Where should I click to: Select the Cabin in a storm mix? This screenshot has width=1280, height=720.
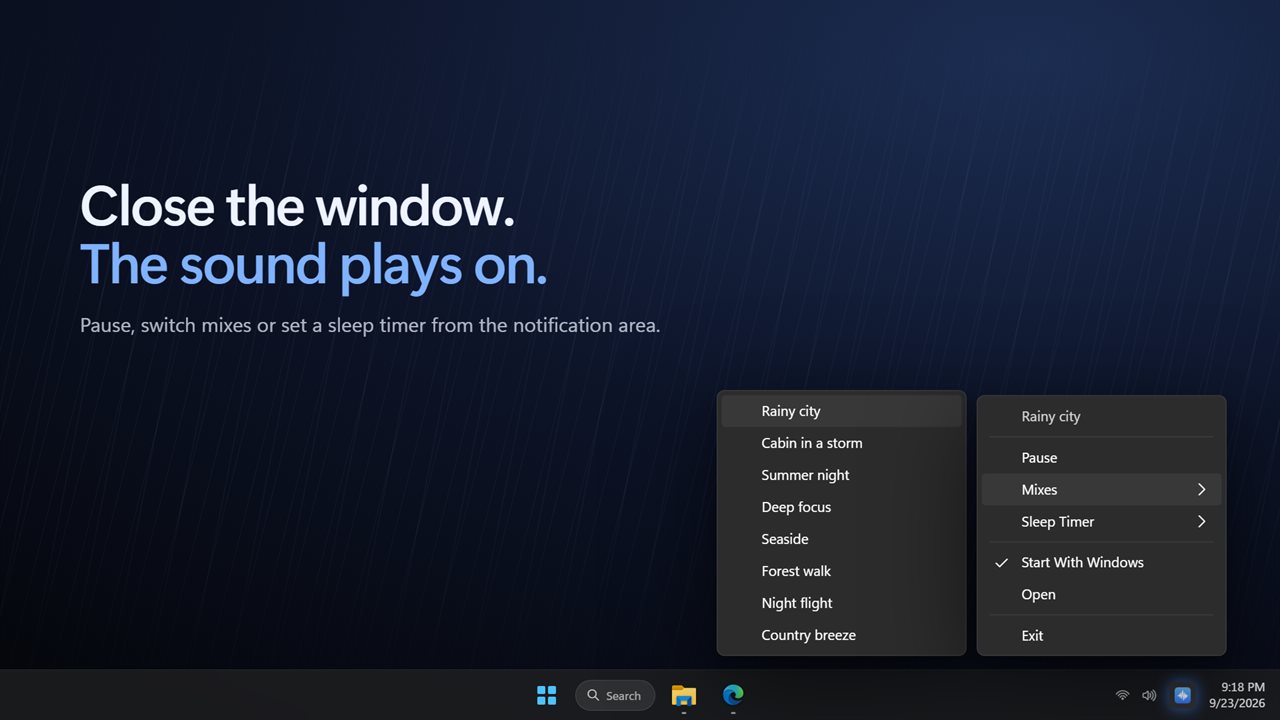841,443
